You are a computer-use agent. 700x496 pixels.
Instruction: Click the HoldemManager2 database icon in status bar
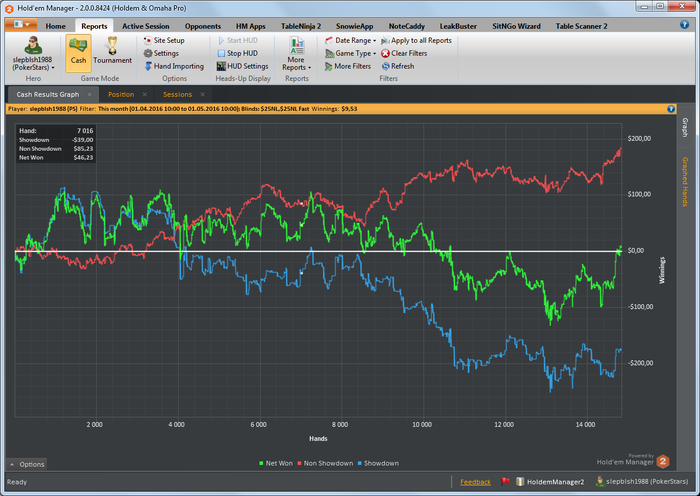pyautogui.click(x=520, y=481)
